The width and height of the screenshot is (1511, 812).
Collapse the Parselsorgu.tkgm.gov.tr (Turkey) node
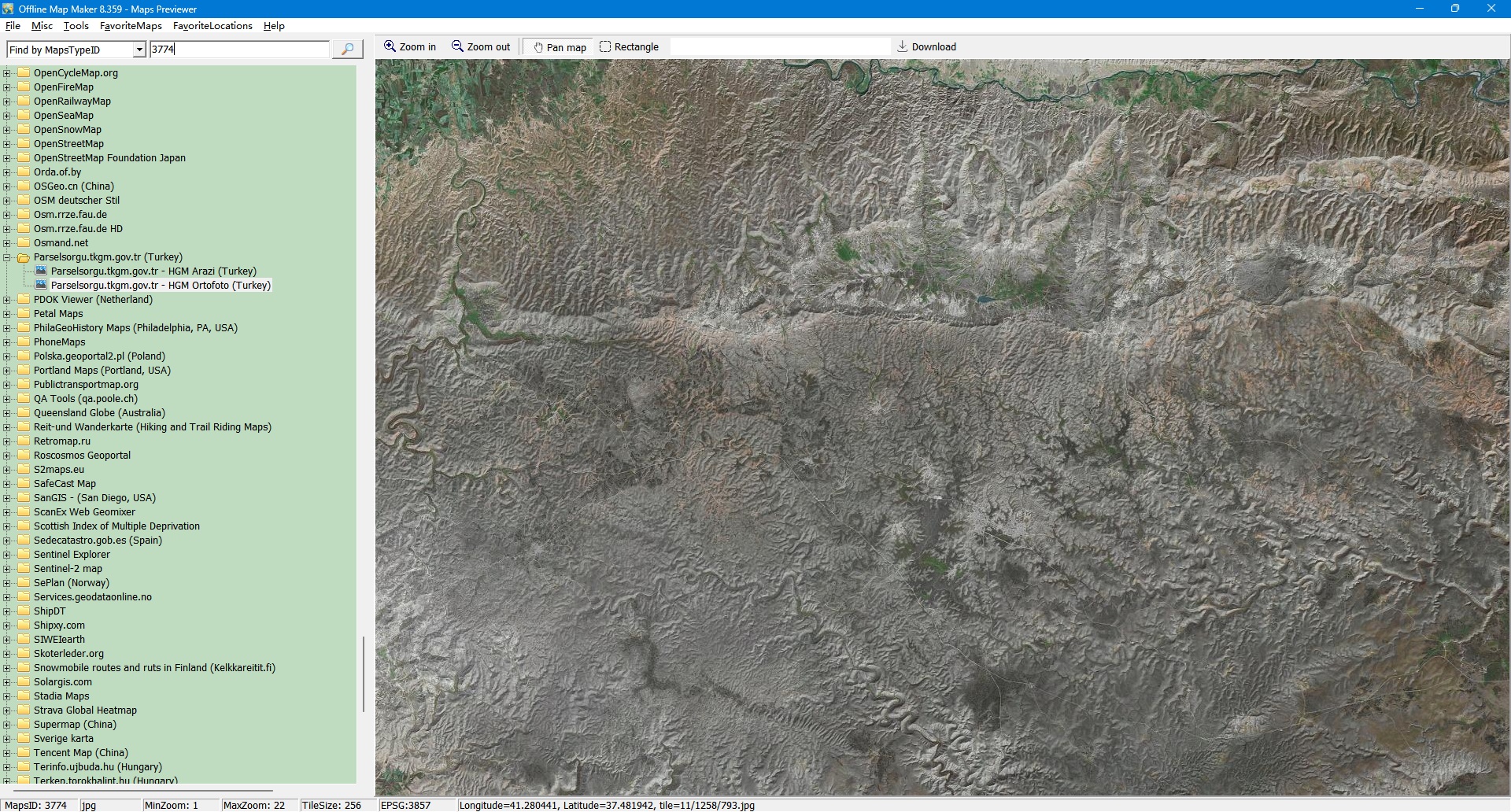pos(7,257)
